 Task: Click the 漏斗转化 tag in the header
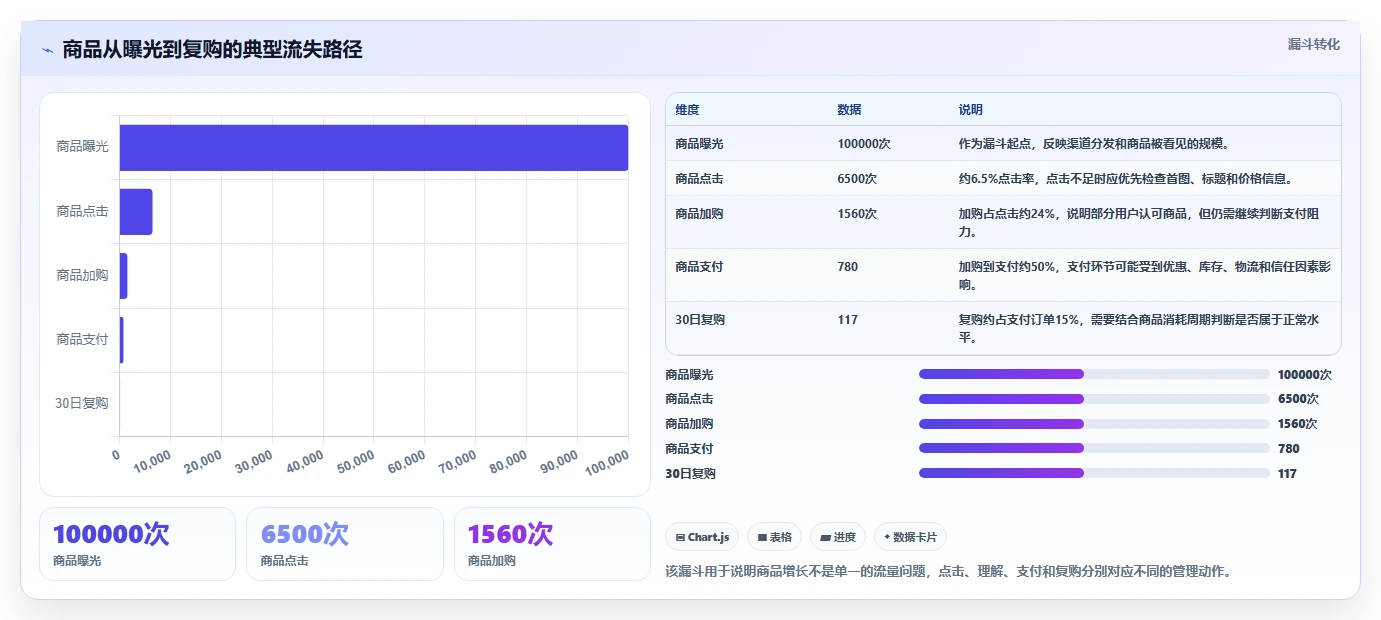pyautogui.click(x=1313, y=44)
